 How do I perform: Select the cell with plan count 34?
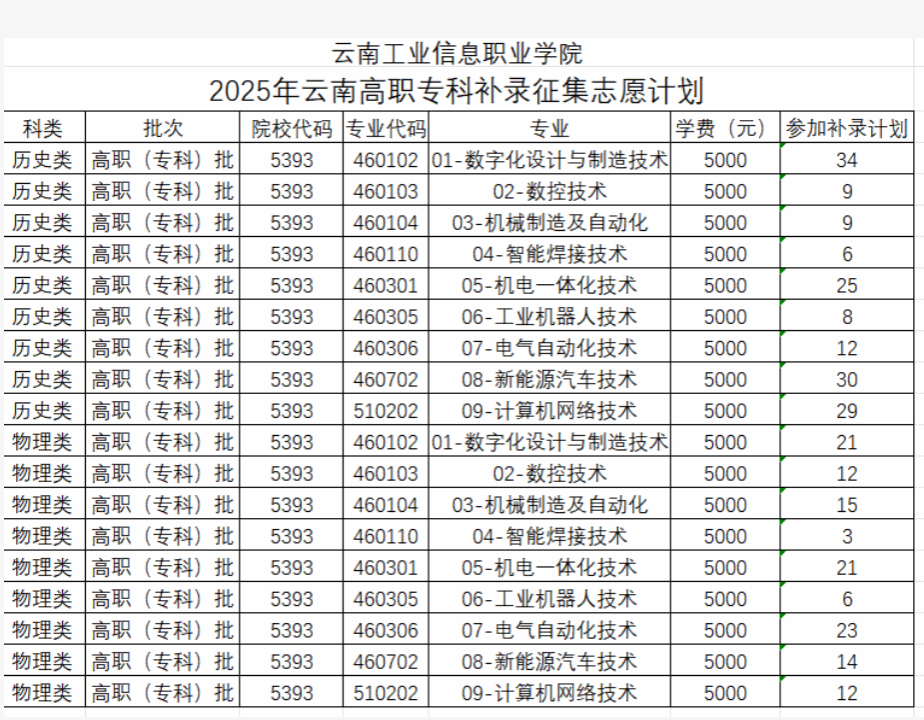[x=846, y=160]
